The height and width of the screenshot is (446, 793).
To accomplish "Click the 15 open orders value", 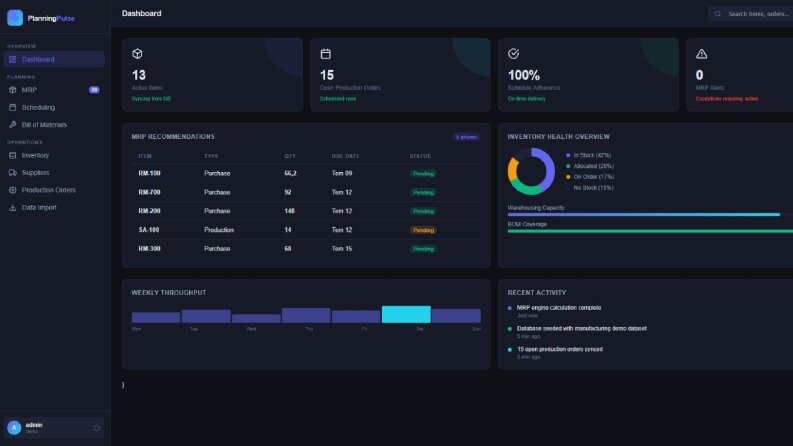I will tap(327, 75).
